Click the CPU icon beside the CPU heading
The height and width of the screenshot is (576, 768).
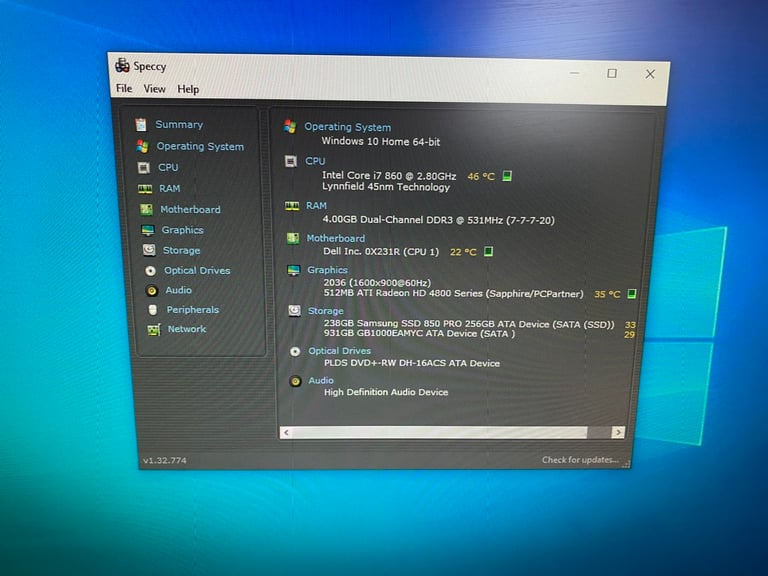(x=291, y=161)
